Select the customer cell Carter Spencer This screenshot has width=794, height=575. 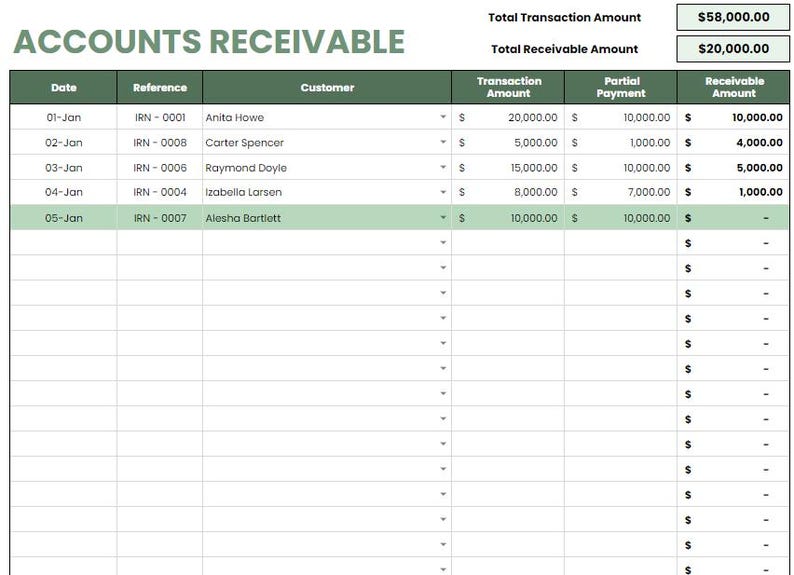327,143
